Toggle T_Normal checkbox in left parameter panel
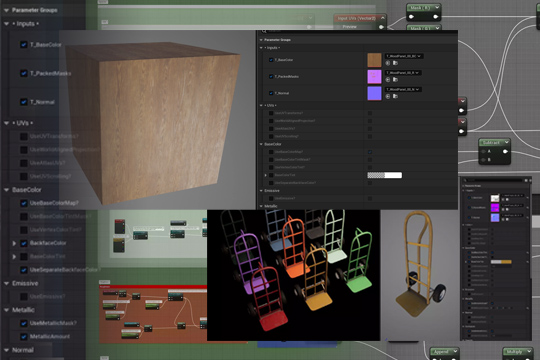This screenshot has height=360, width=540. tap(23, 102)
